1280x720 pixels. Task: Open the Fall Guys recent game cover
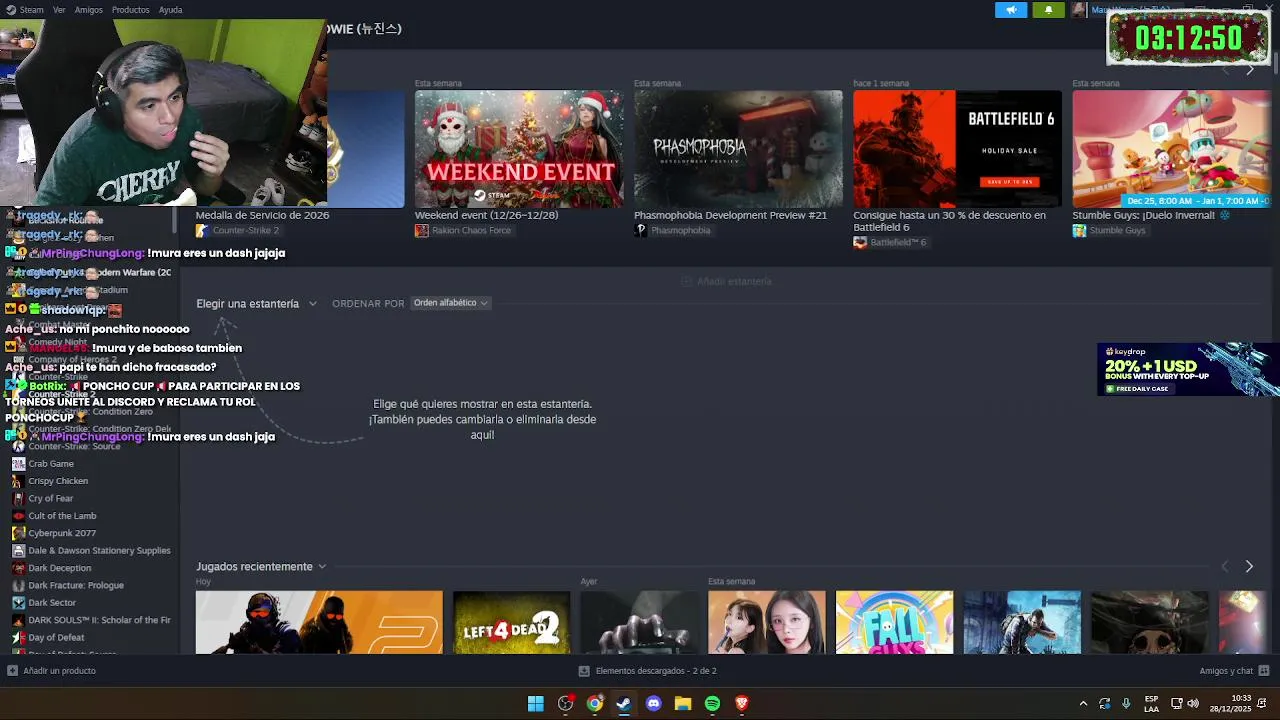click(x=894, y=622)
